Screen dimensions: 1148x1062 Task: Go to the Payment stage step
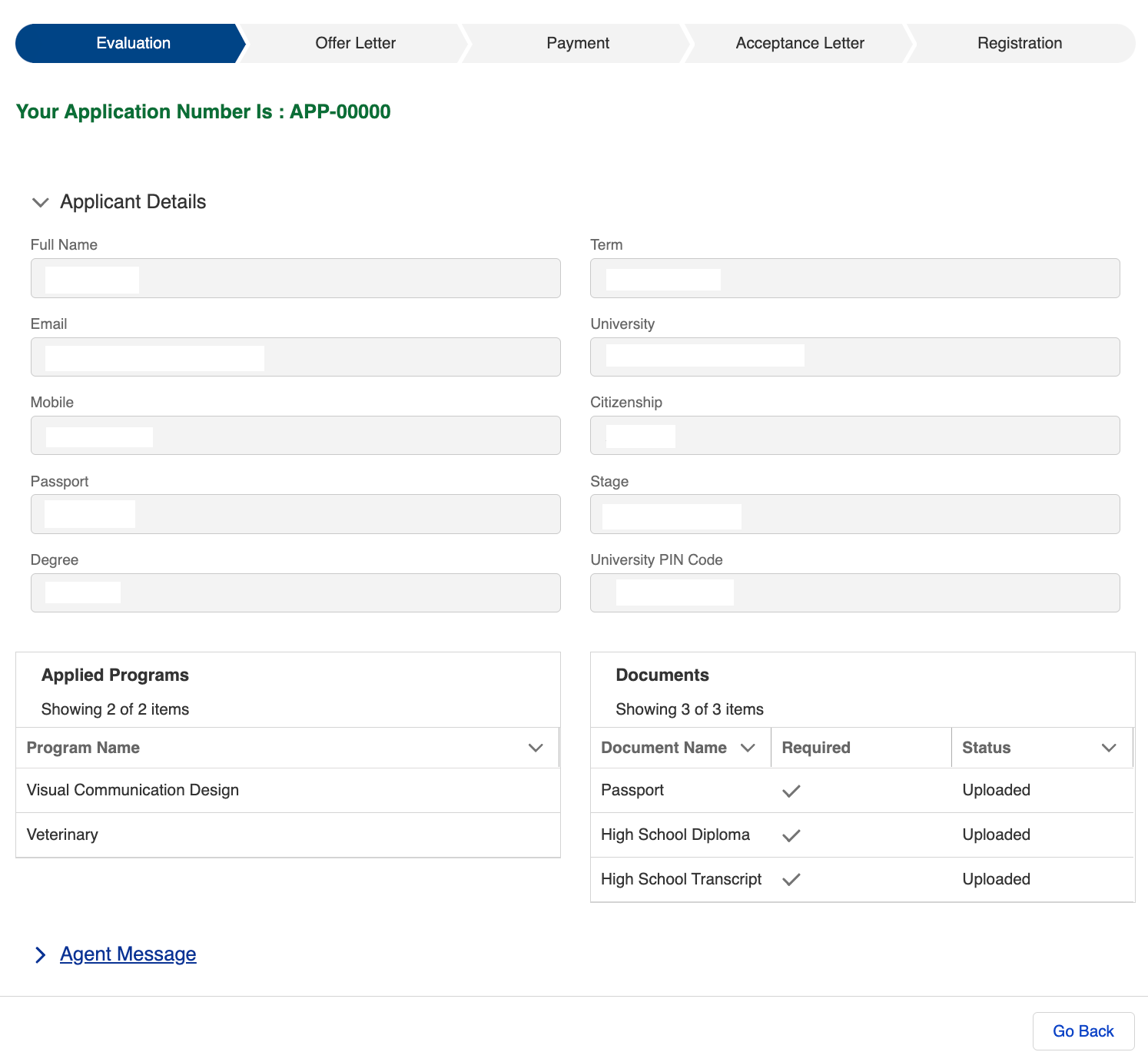578,43
